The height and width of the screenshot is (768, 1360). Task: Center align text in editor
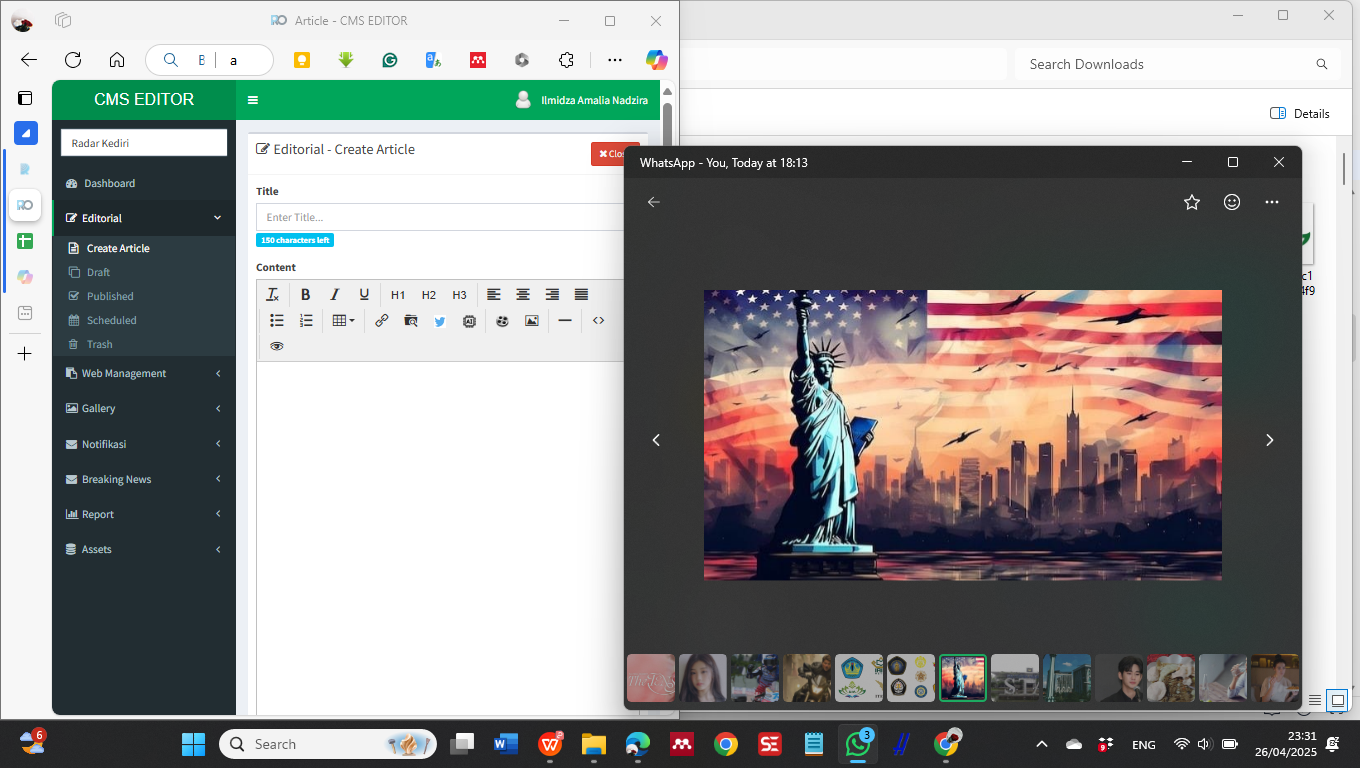tap(523, 295)
